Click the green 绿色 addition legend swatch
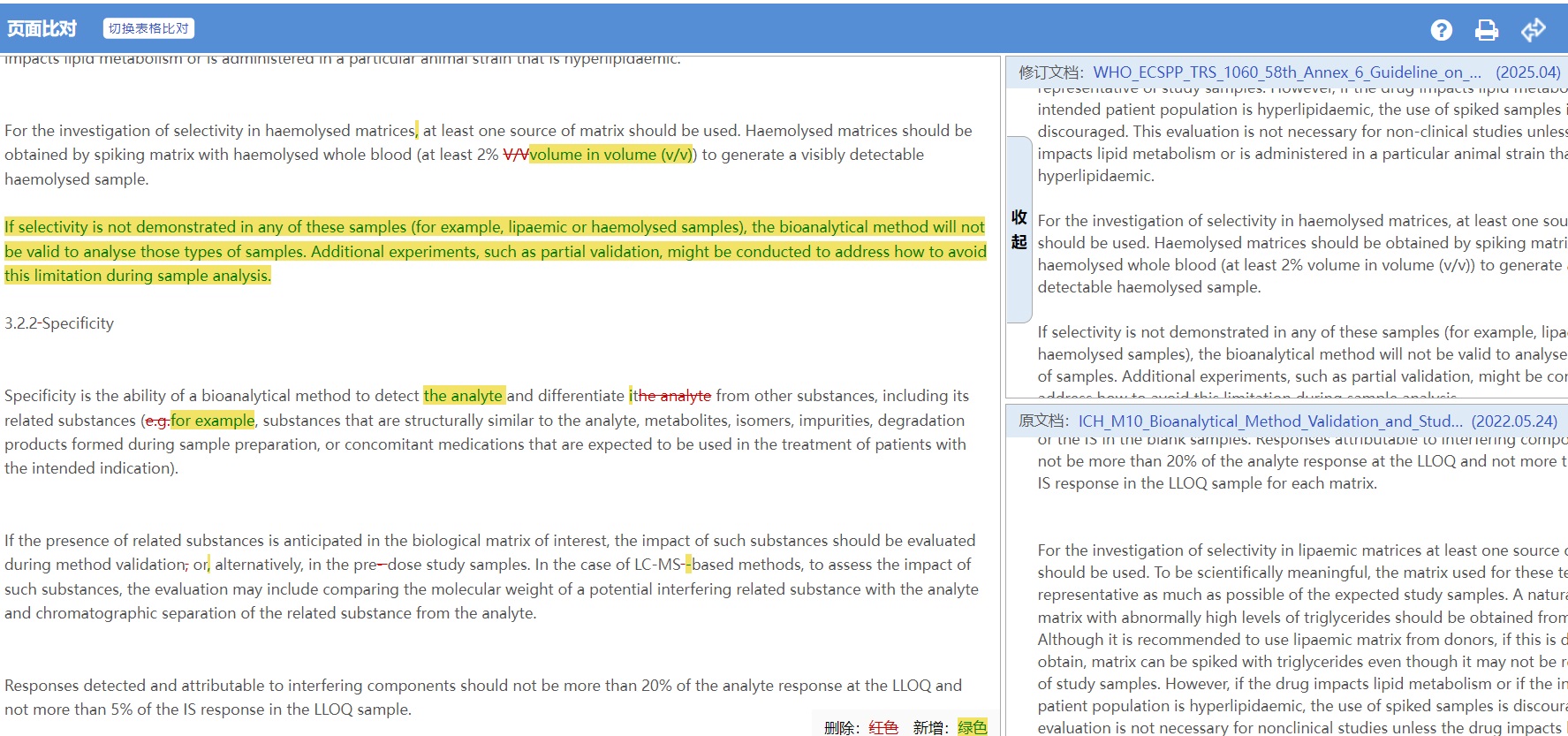This screenshot has width=1568, height=736. (x=972, y=727)
